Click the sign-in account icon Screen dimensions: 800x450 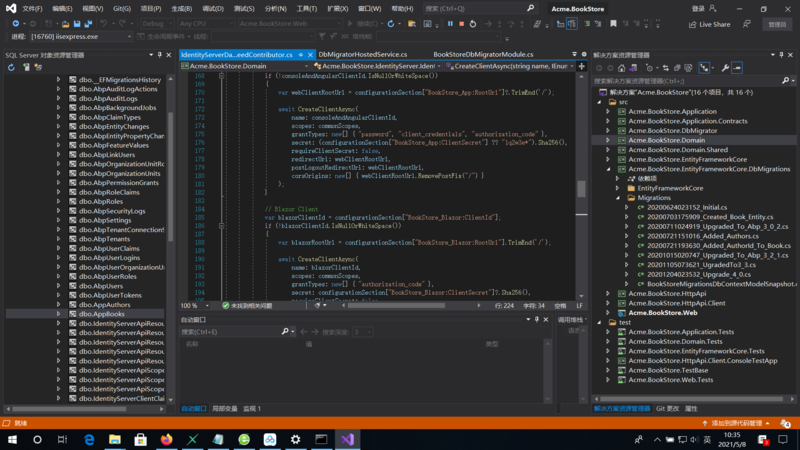[713, 9]
